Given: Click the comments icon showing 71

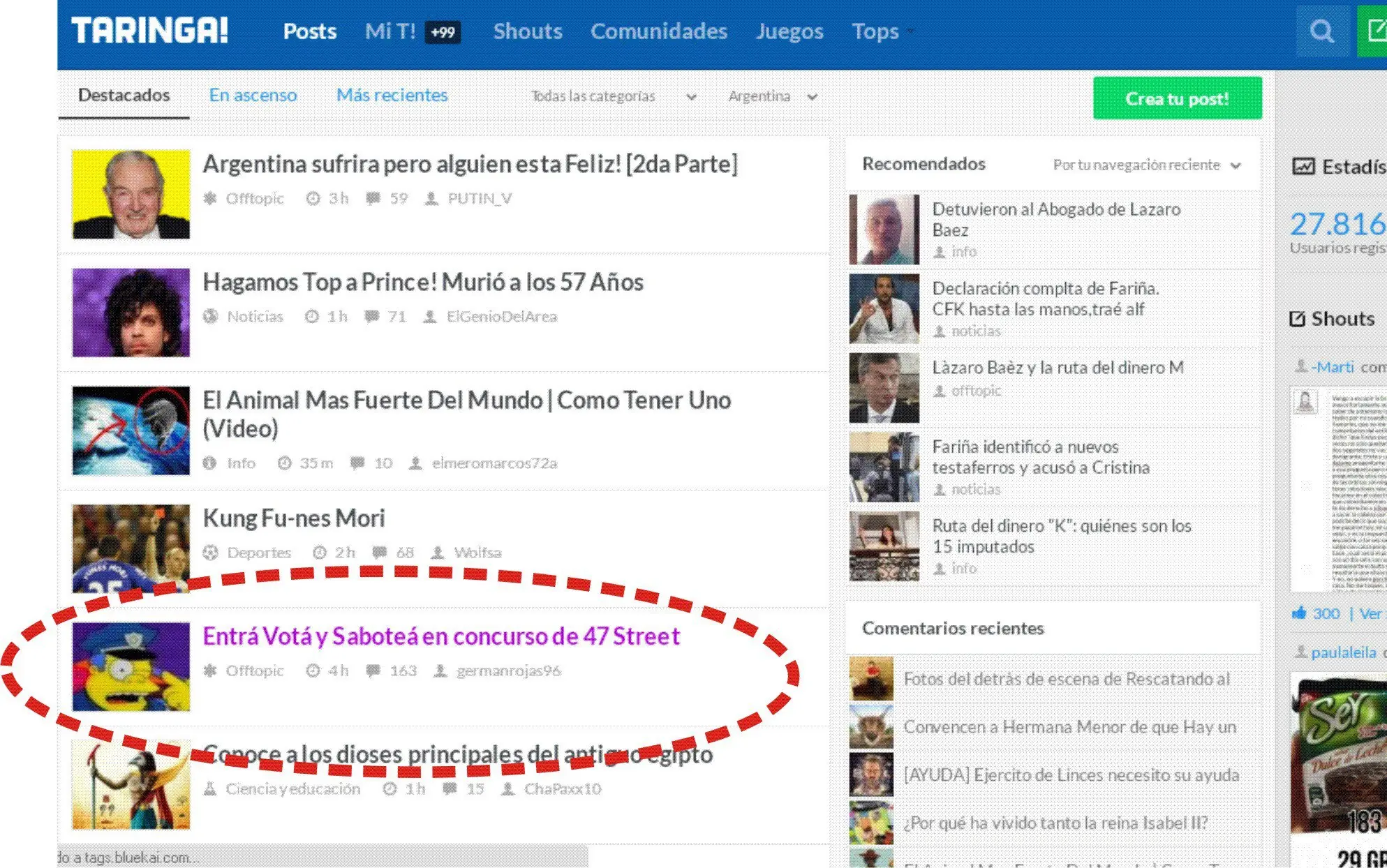Looking at the screenshot, I should [371, 316].
